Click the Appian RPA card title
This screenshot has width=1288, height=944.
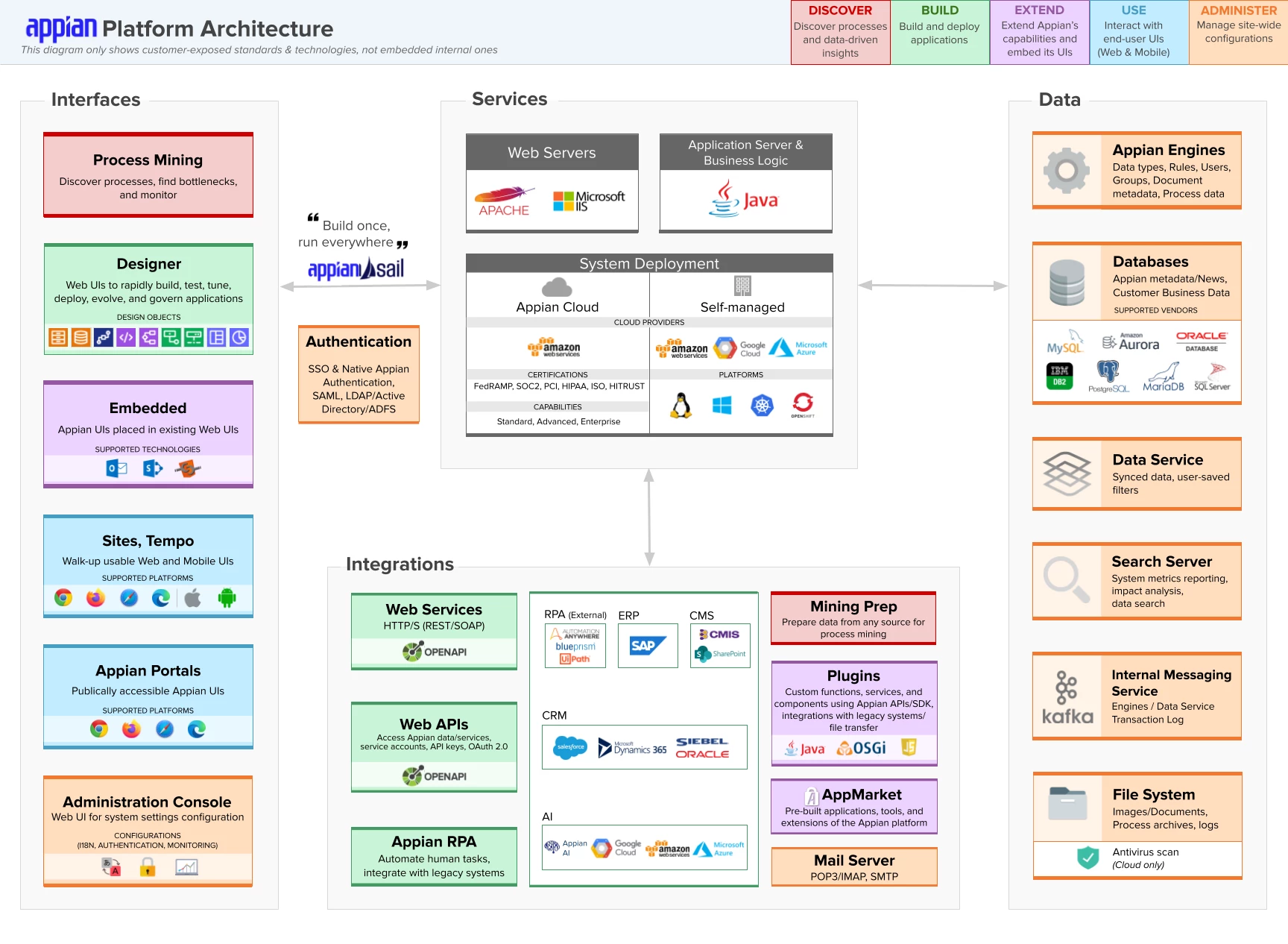point(434,841)
